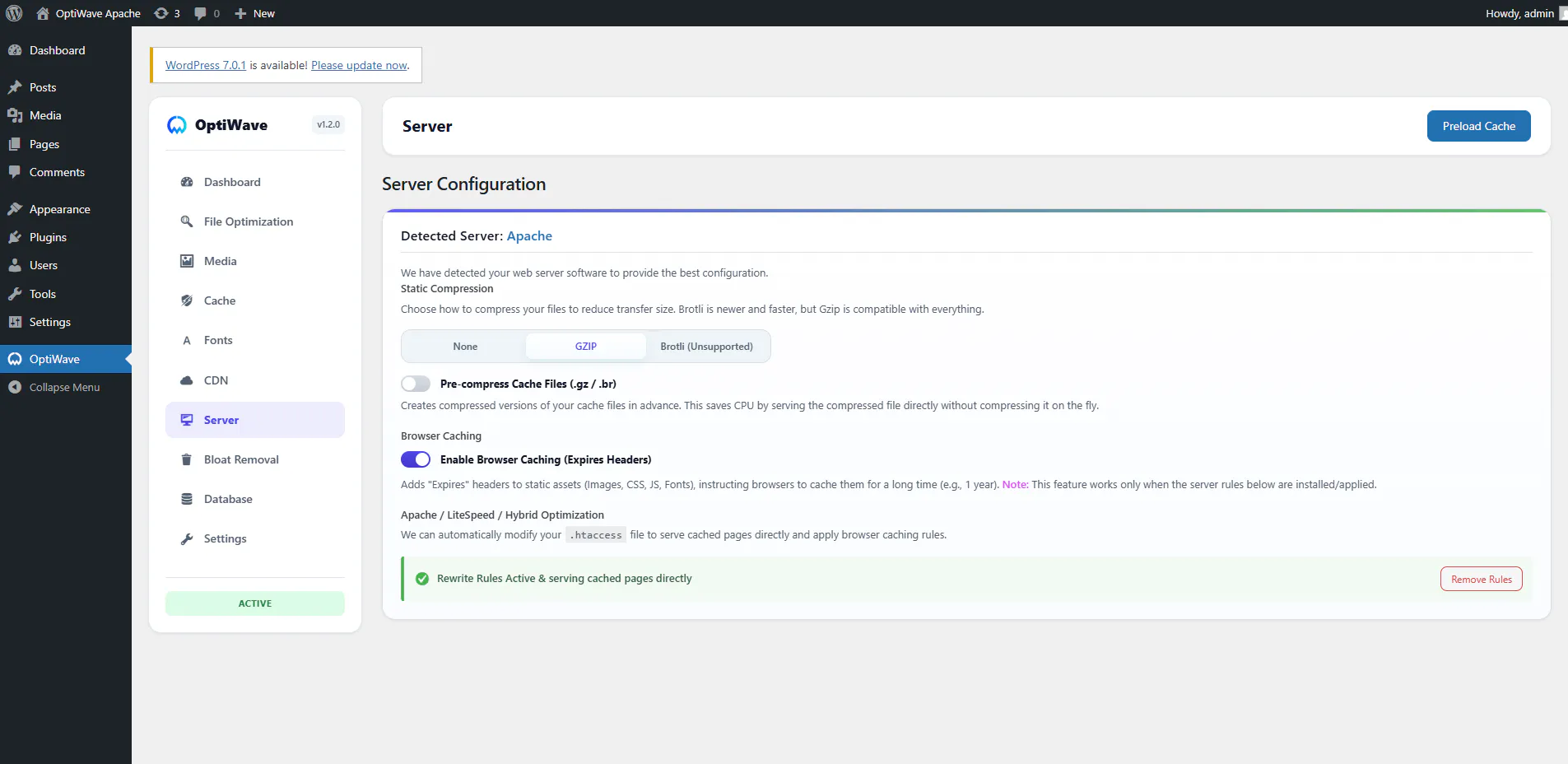
Task: Open the comments bubble icon in admin bar
Action: (x=201, y=13)
